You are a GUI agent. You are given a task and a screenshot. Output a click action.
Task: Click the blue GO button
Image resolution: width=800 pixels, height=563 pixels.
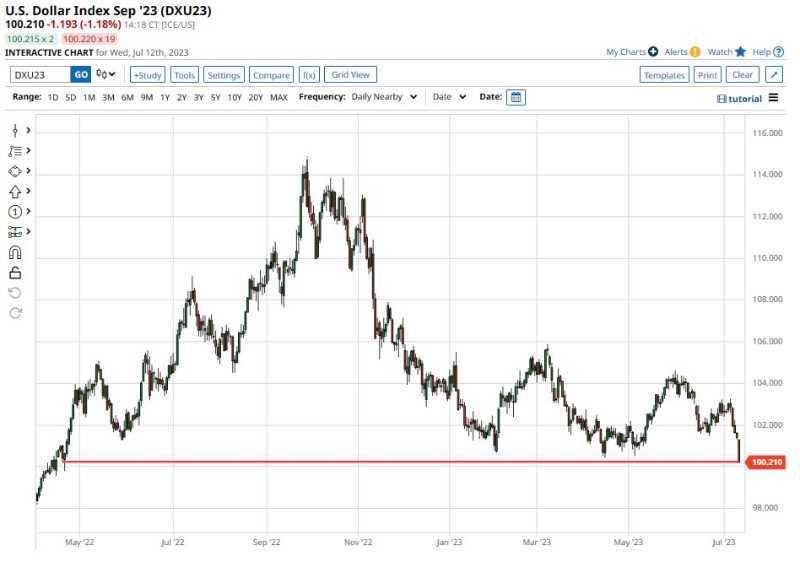81,74
